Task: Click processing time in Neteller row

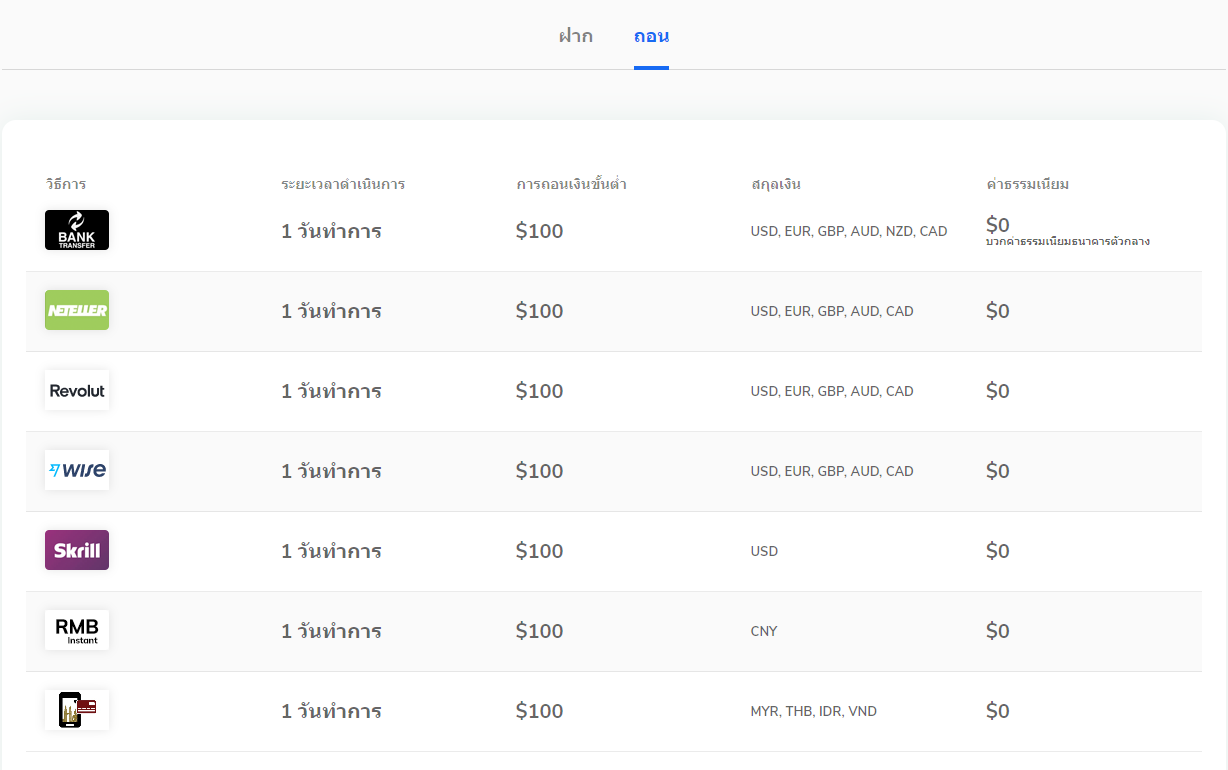Action: (x=331, y=311)
